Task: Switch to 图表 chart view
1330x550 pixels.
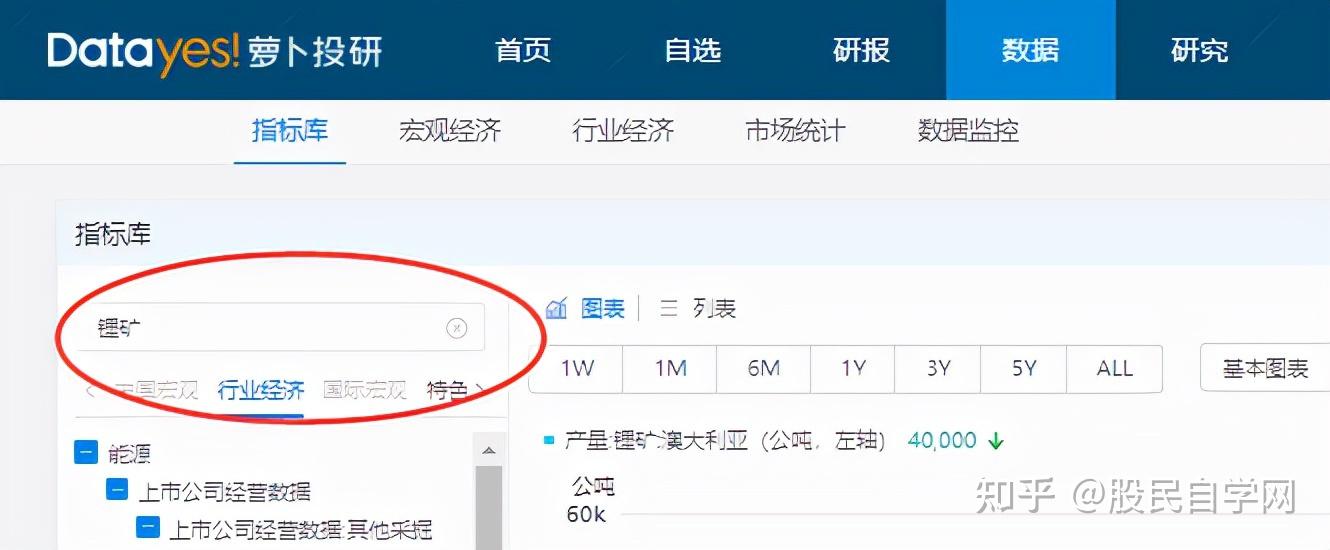Action: click(603, 309)
